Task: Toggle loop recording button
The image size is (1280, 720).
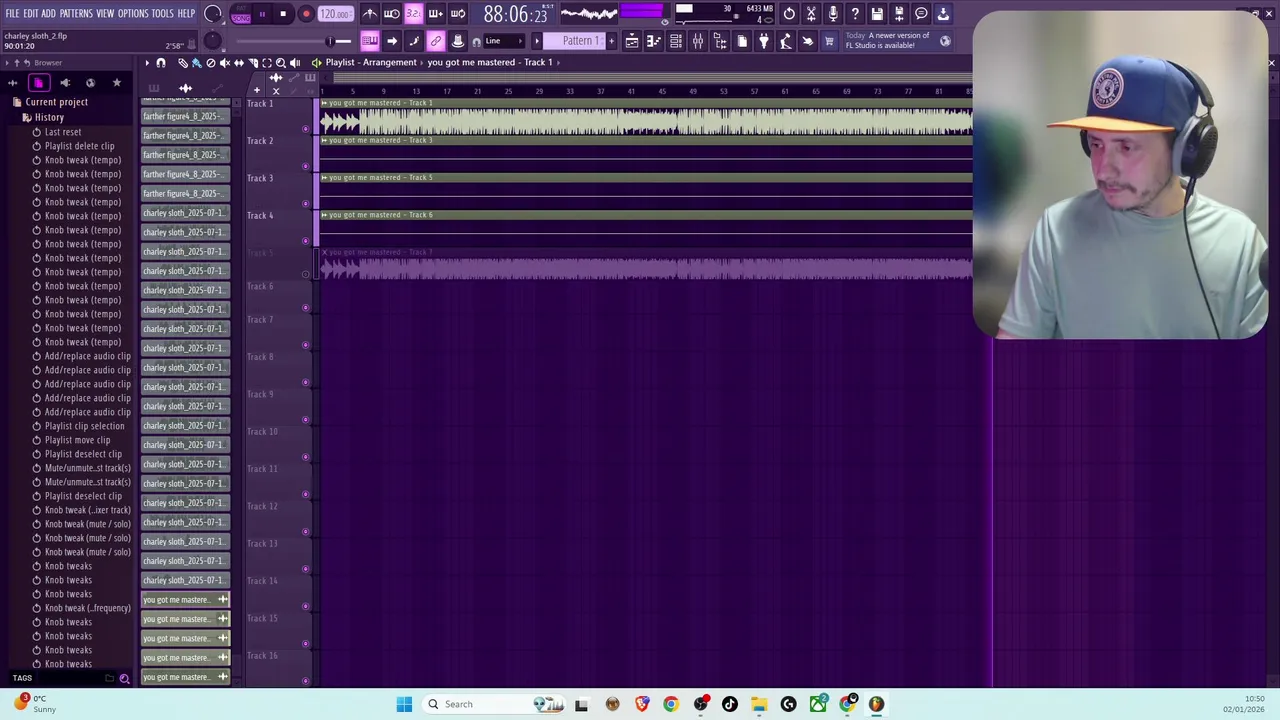Action: tap(457, 14)
